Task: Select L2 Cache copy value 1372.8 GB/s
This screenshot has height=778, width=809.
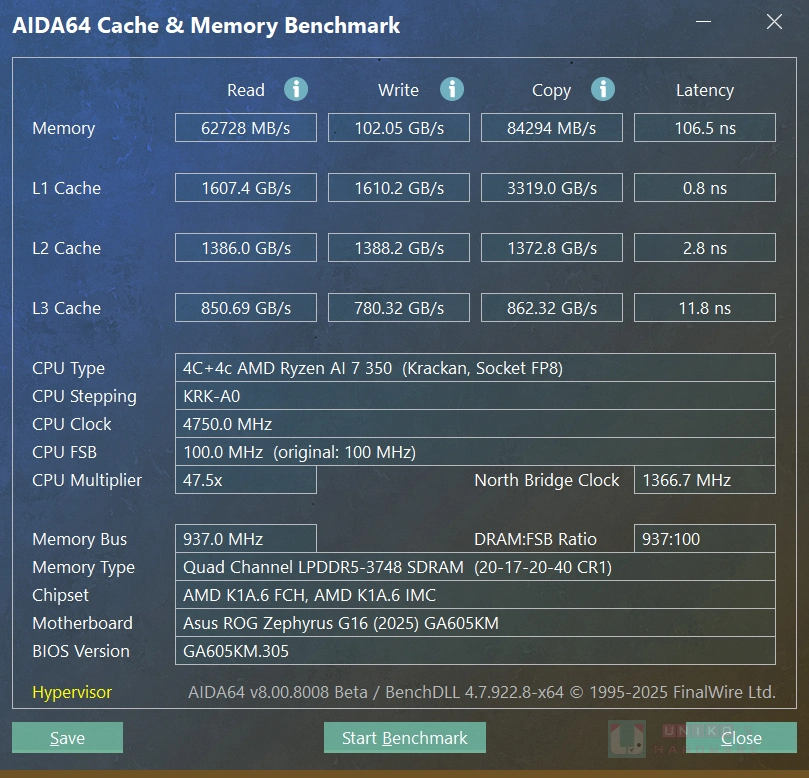Action: (x=552, y=248)
